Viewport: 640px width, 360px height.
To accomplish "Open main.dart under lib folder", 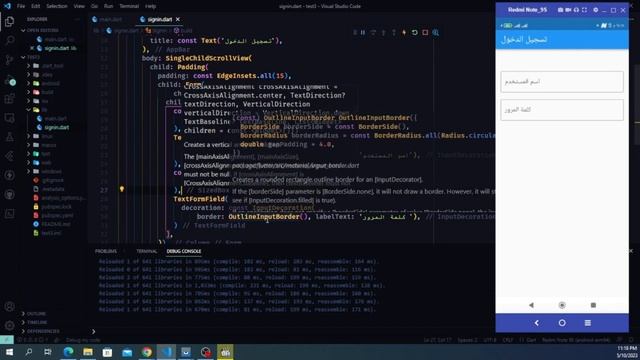I will [56, 118].
